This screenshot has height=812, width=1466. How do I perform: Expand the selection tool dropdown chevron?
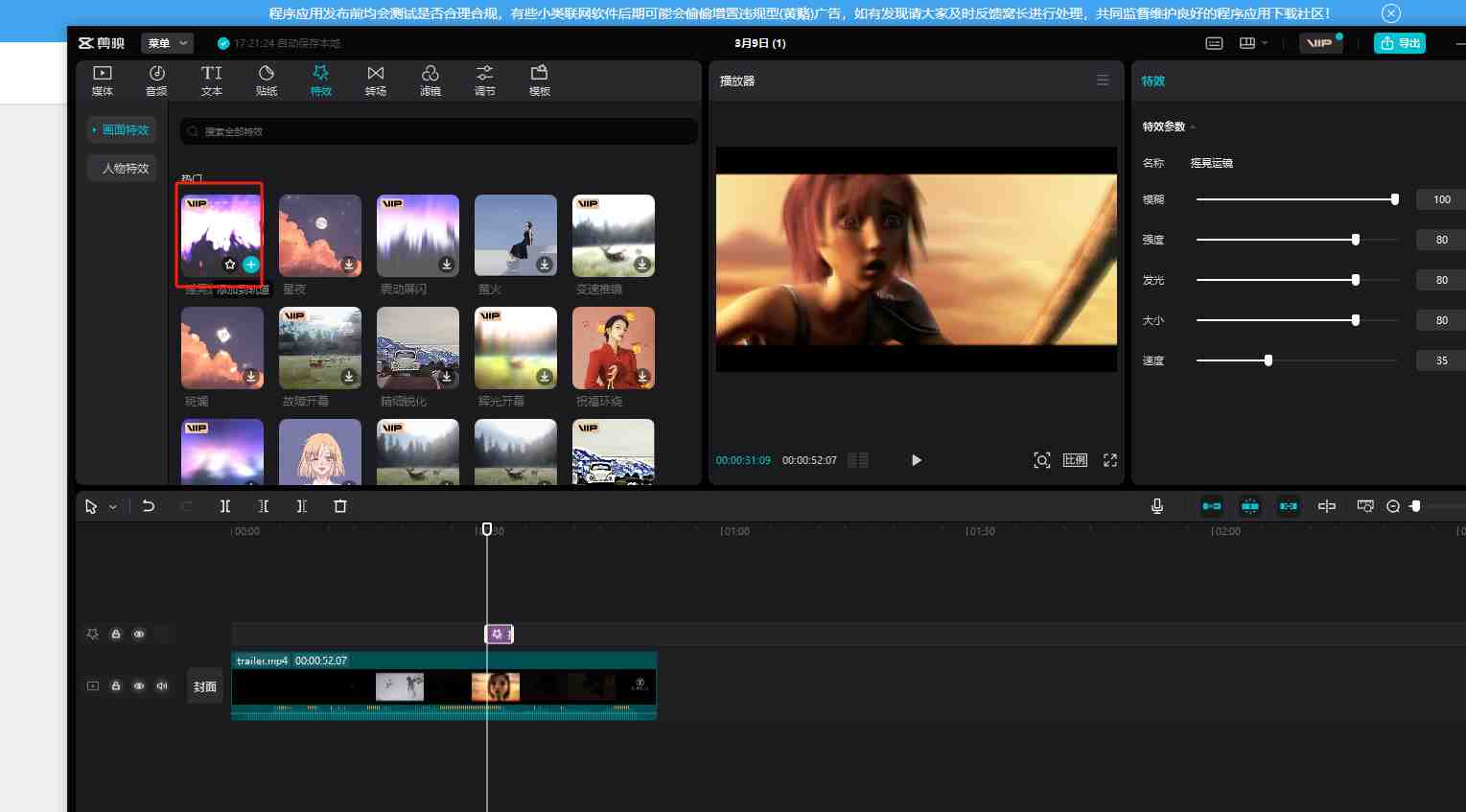click(x=113, y=506)
